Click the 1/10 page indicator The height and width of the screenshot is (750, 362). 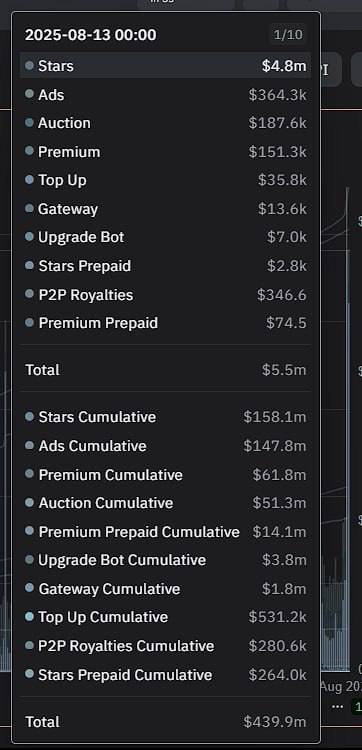coord(287,35)
